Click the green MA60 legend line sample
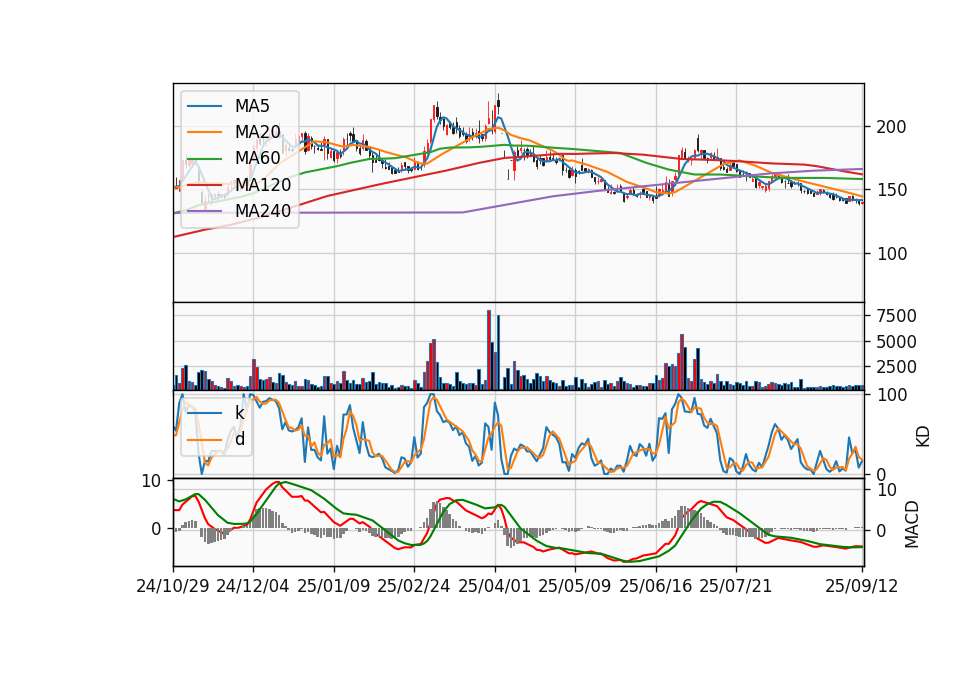 pyautogui.click(x=204, y=159)
